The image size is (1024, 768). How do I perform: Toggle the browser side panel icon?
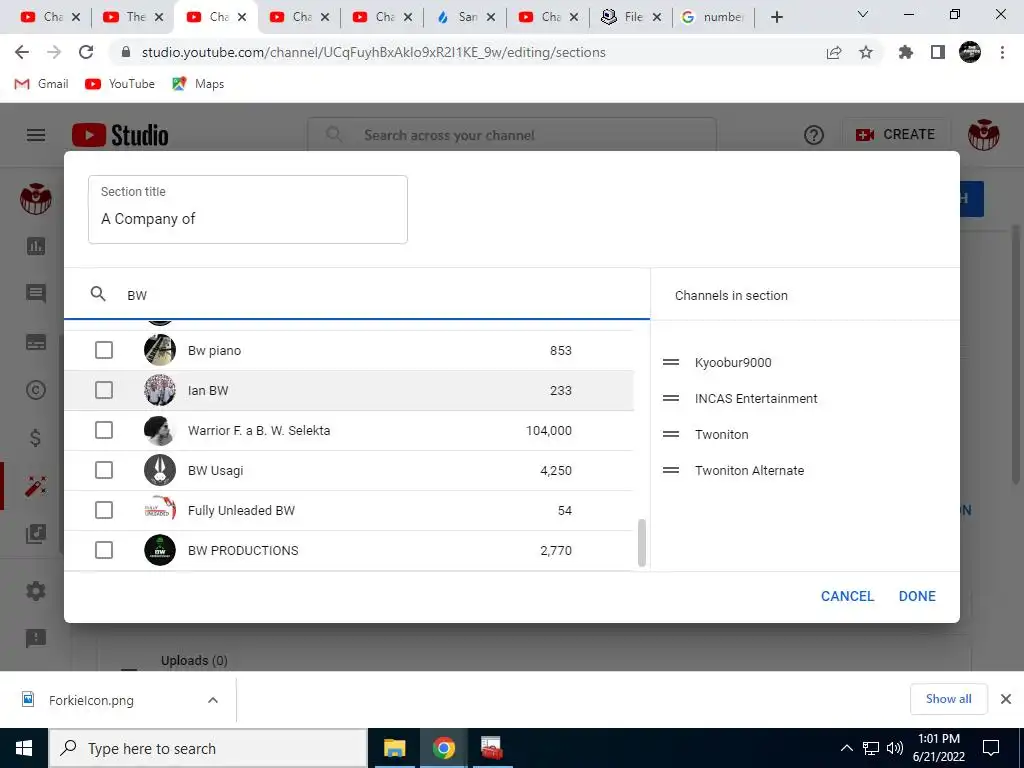click(x=938, y=52)
